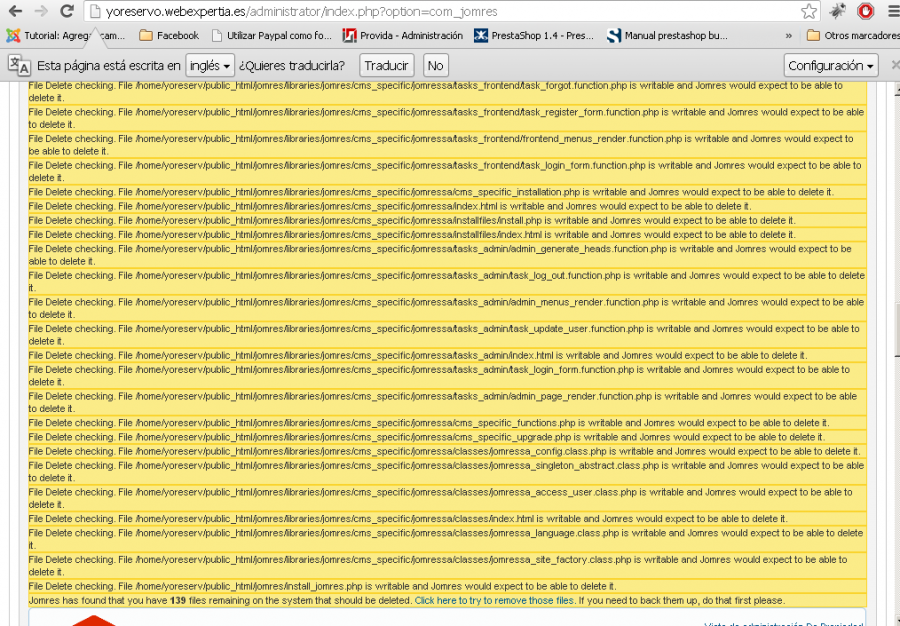The width and height of the screenshot is (900, 626).
Task: Select the jomressa_language.class.php warning row
Action: point(447,539)
